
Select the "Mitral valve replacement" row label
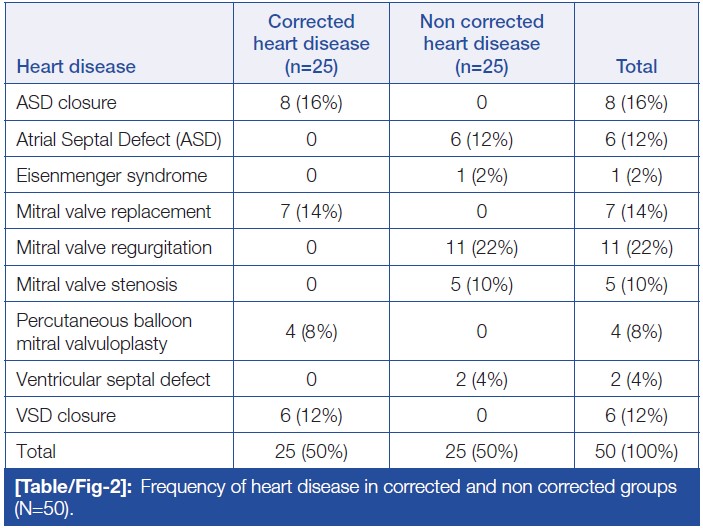pos(114,211)
